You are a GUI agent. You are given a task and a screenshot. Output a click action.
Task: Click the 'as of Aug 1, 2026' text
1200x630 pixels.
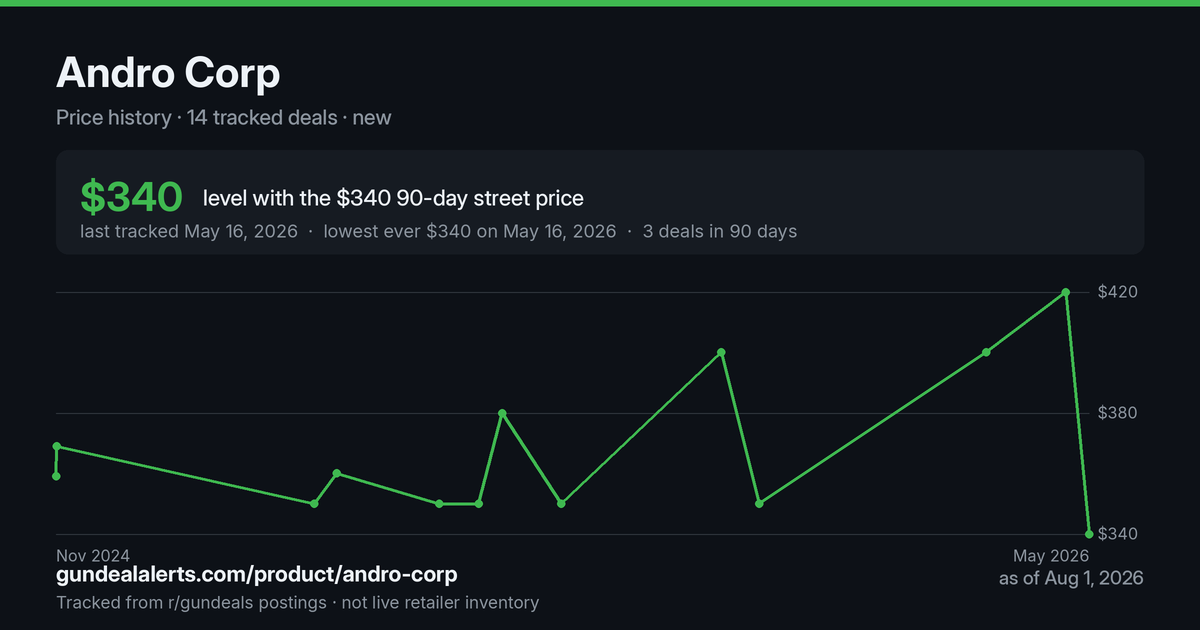pyautogui.click(x=1071, y=578)
